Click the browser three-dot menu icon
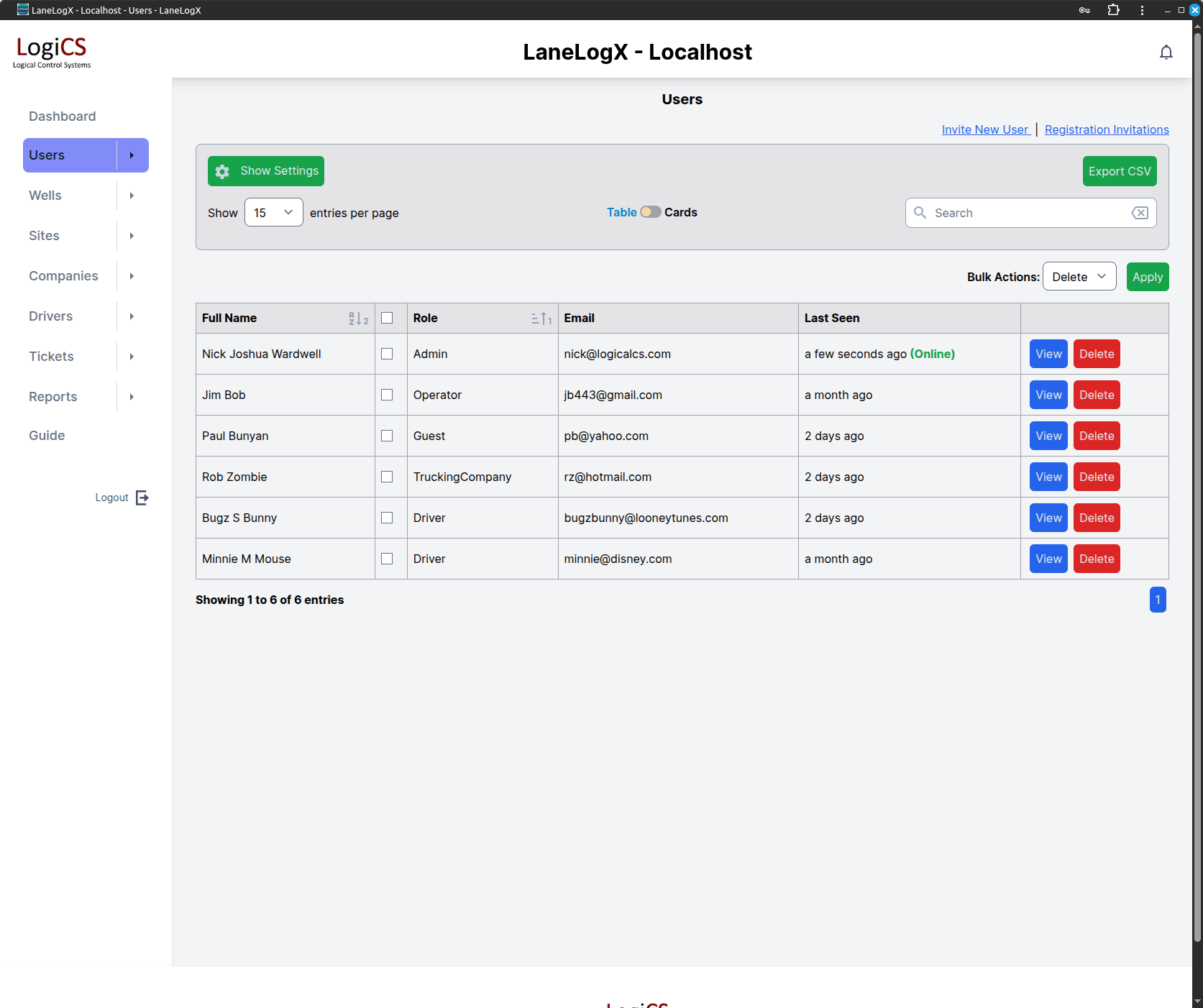Screen dimensions: 1203x1008 tap(1142, 10)
